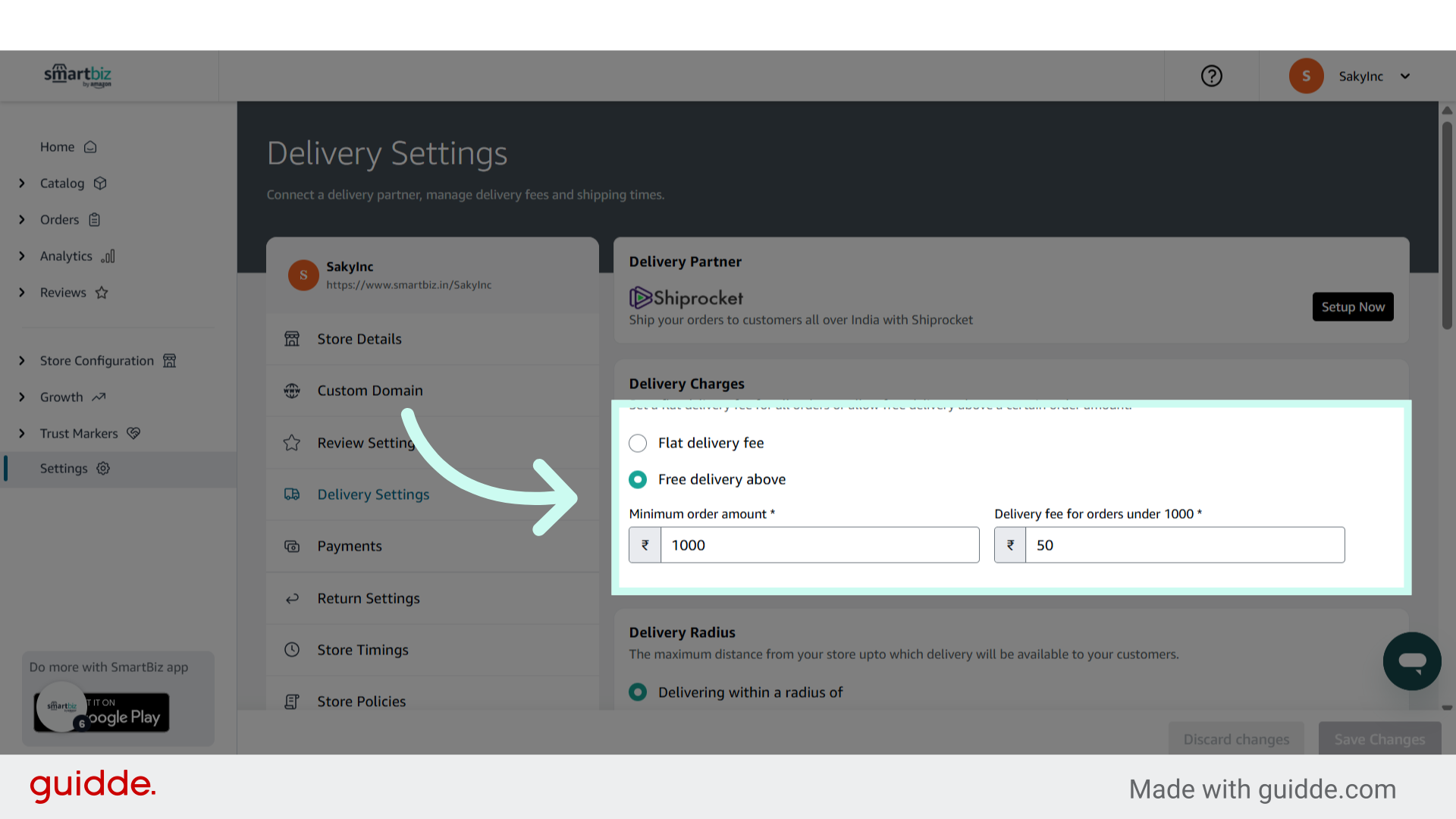Expand the Orders sidebar section
1456x819 pixels.
[21, 219]
